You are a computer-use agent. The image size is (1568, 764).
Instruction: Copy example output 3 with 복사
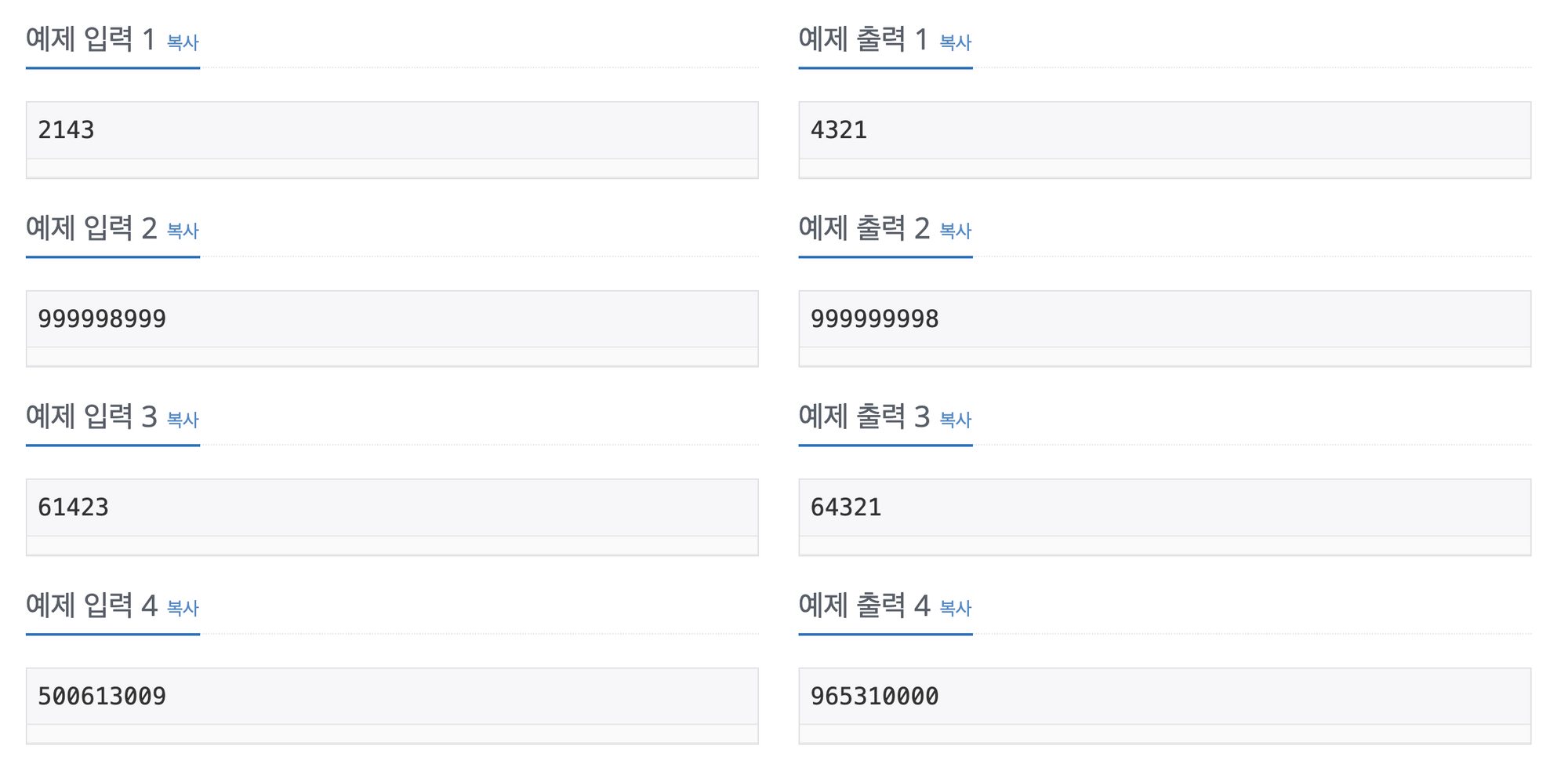955,420
